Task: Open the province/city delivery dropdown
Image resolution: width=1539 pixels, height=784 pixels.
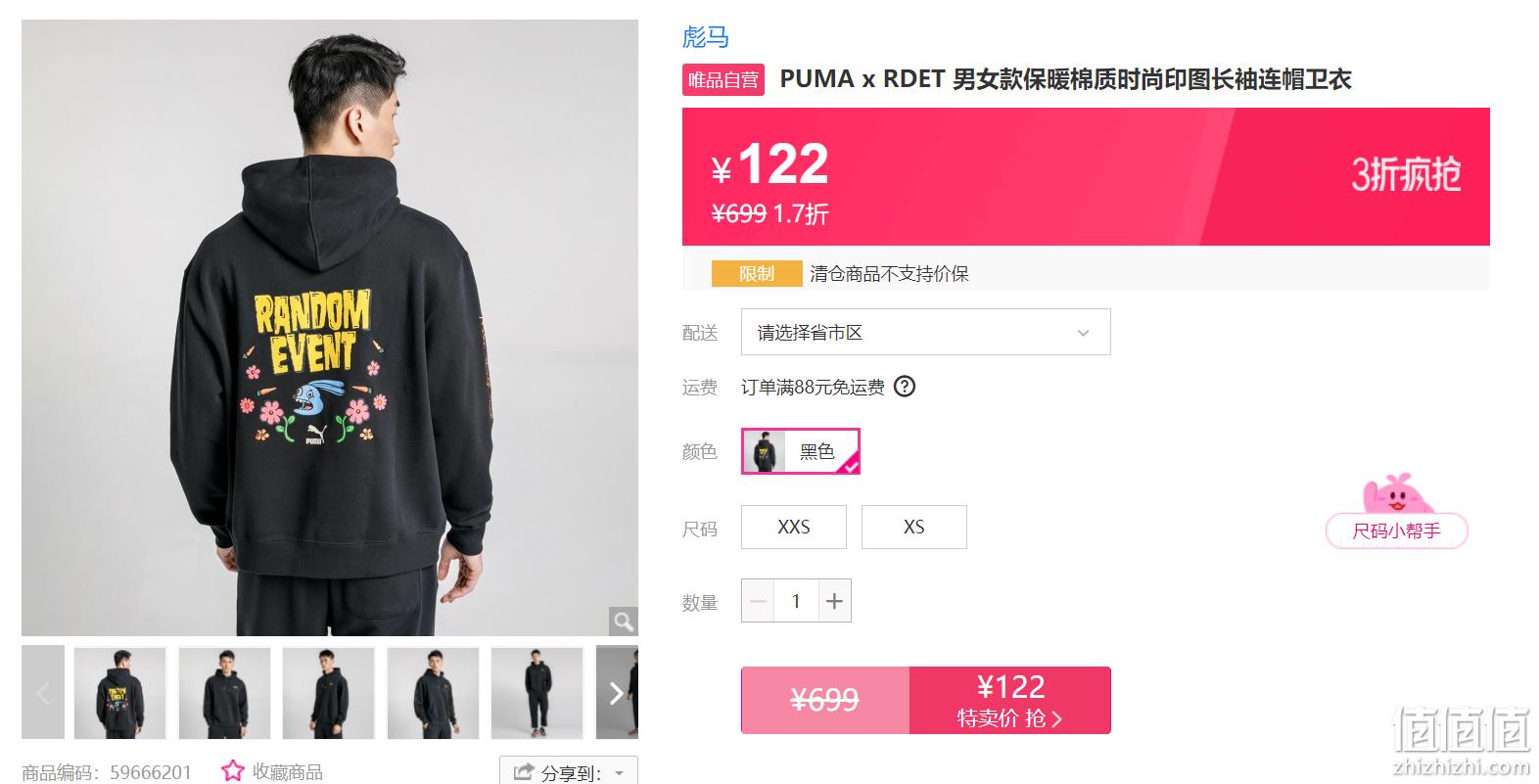Action: [x=926, y=333]
